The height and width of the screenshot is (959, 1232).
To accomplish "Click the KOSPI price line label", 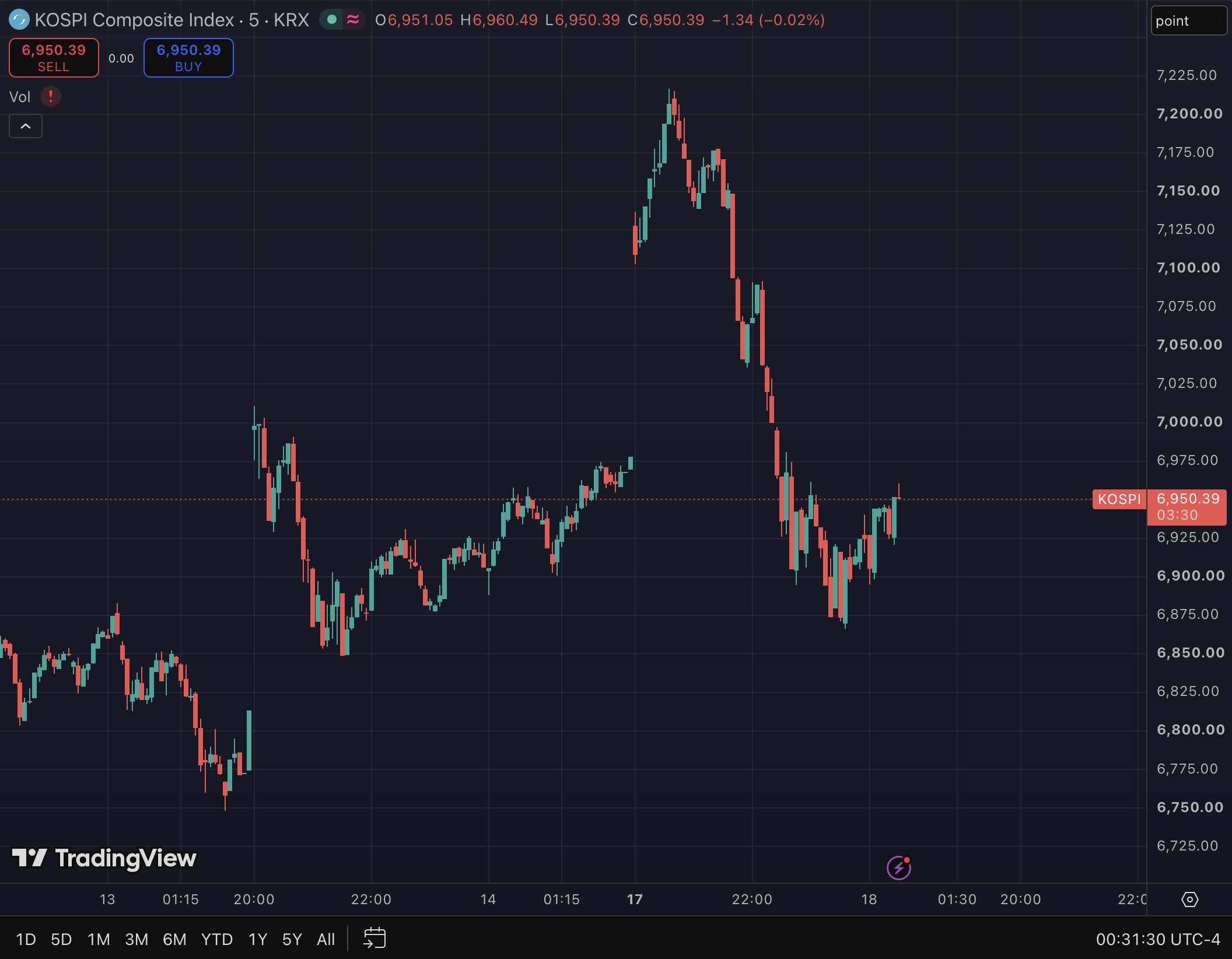I will click(x=1119, y=499).
